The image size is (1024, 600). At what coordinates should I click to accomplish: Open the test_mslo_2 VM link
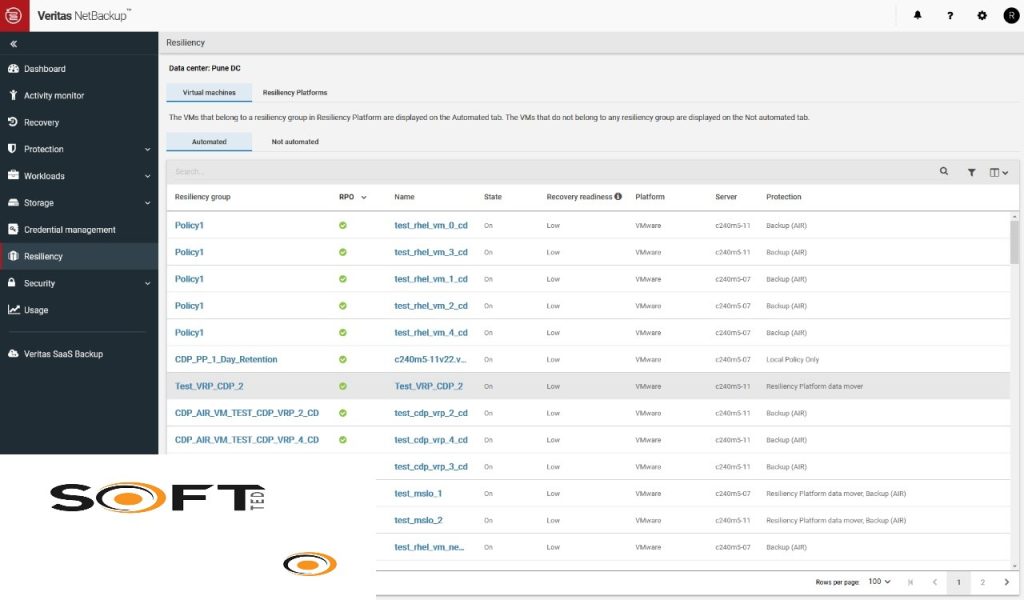tap(418, 520)
